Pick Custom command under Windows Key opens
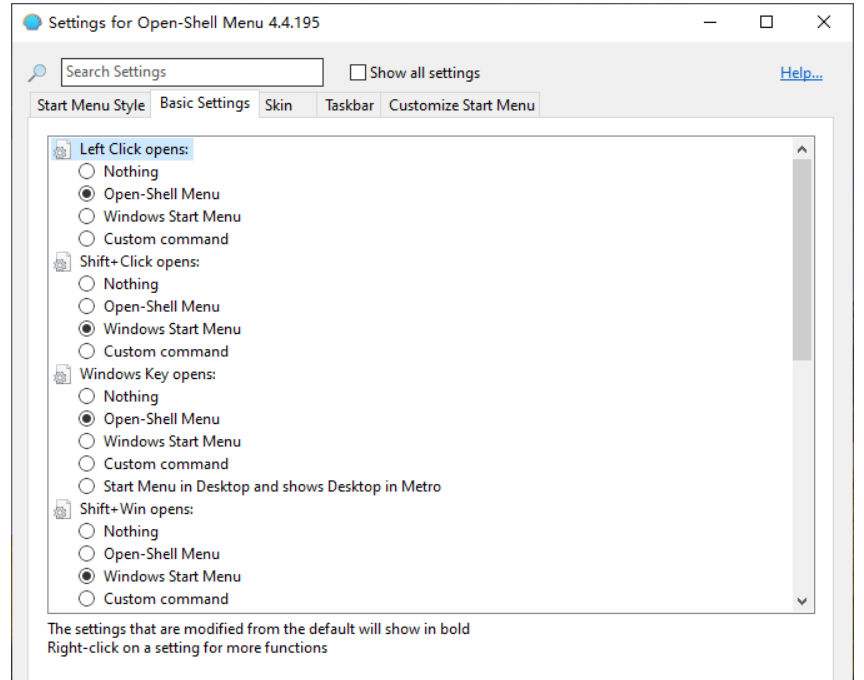The width and height of the screenshot is (864, 680). tap(87, 464)
